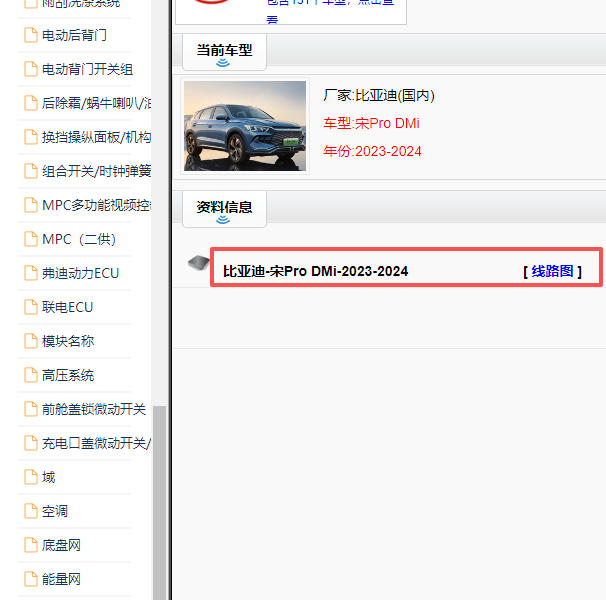The image size is (606, 600).
Task: Open the 高压系统 entry
Action: [x=68, y=375]
